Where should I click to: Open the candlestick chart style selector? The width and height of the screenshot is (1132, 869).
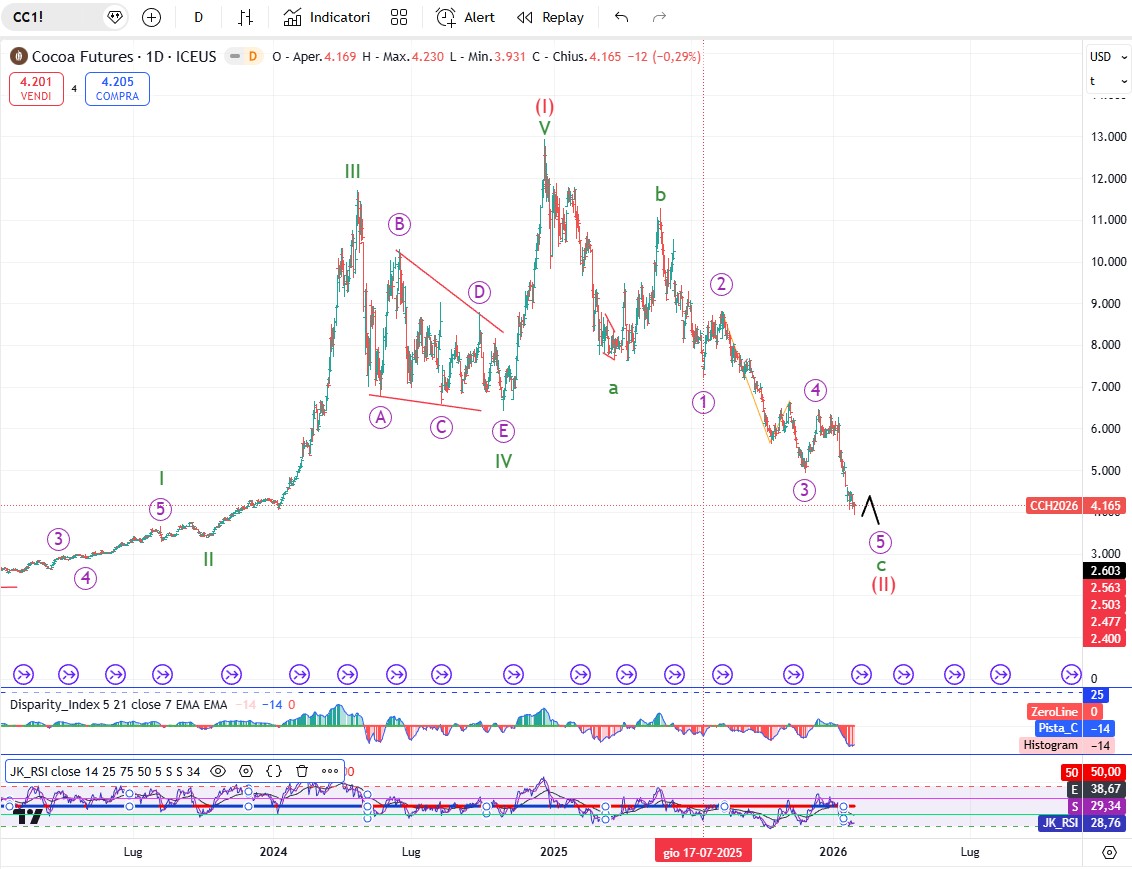pyautogui.click(x=245, y=17)
